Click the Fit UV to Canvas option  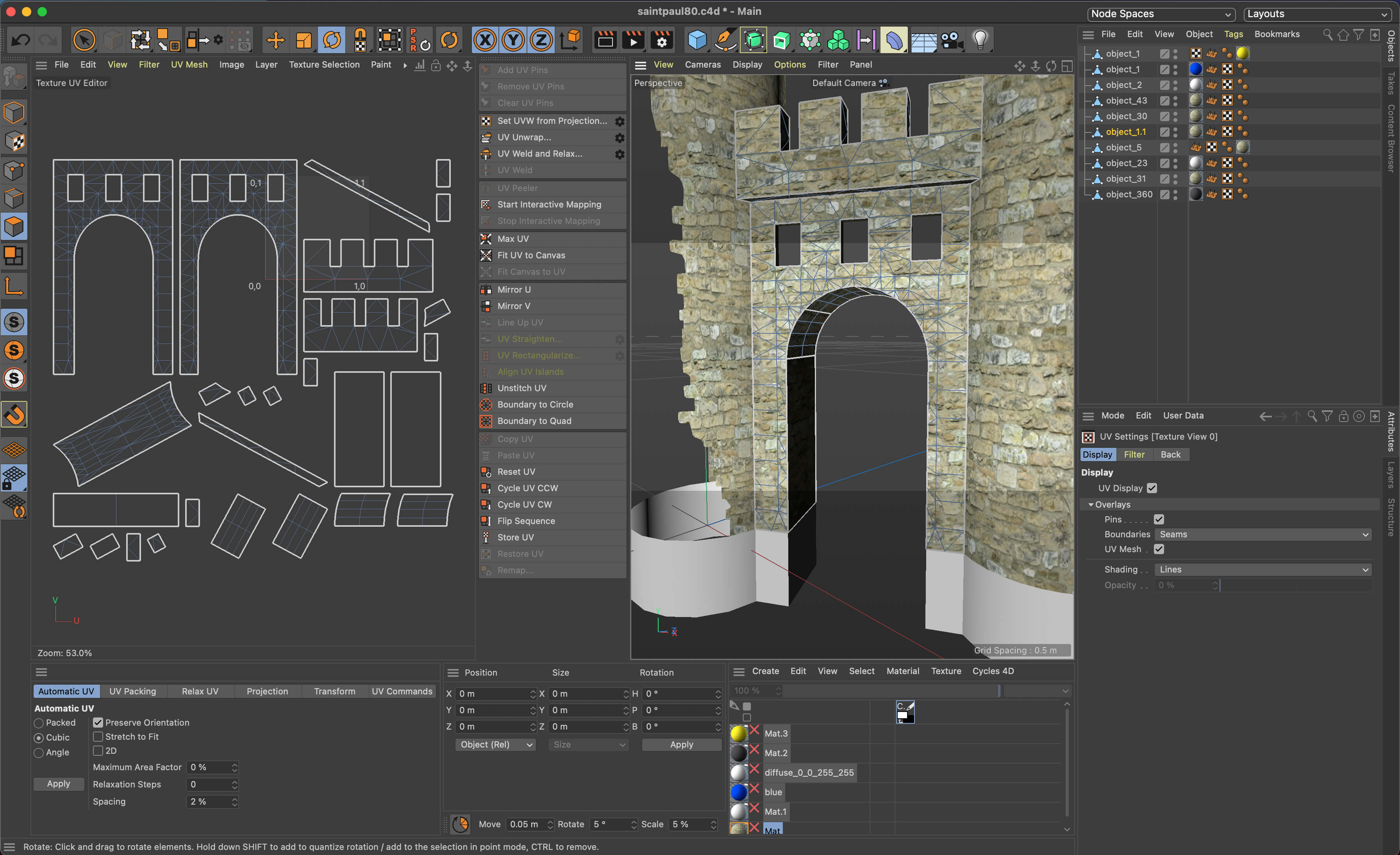point(531,255)
